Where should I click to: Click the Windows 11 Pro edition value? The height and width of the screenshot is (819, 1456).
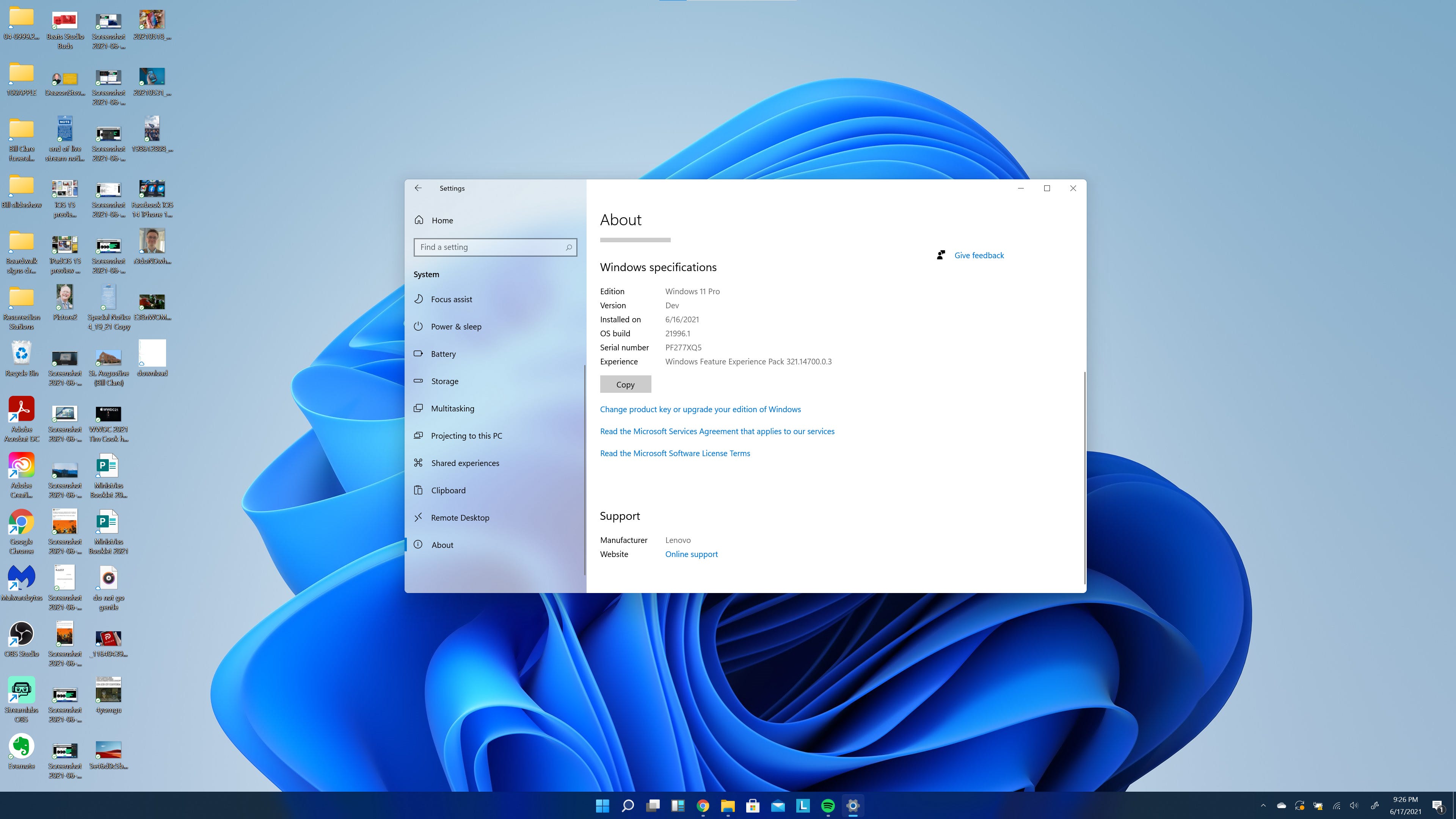click(x=692, y=291)
